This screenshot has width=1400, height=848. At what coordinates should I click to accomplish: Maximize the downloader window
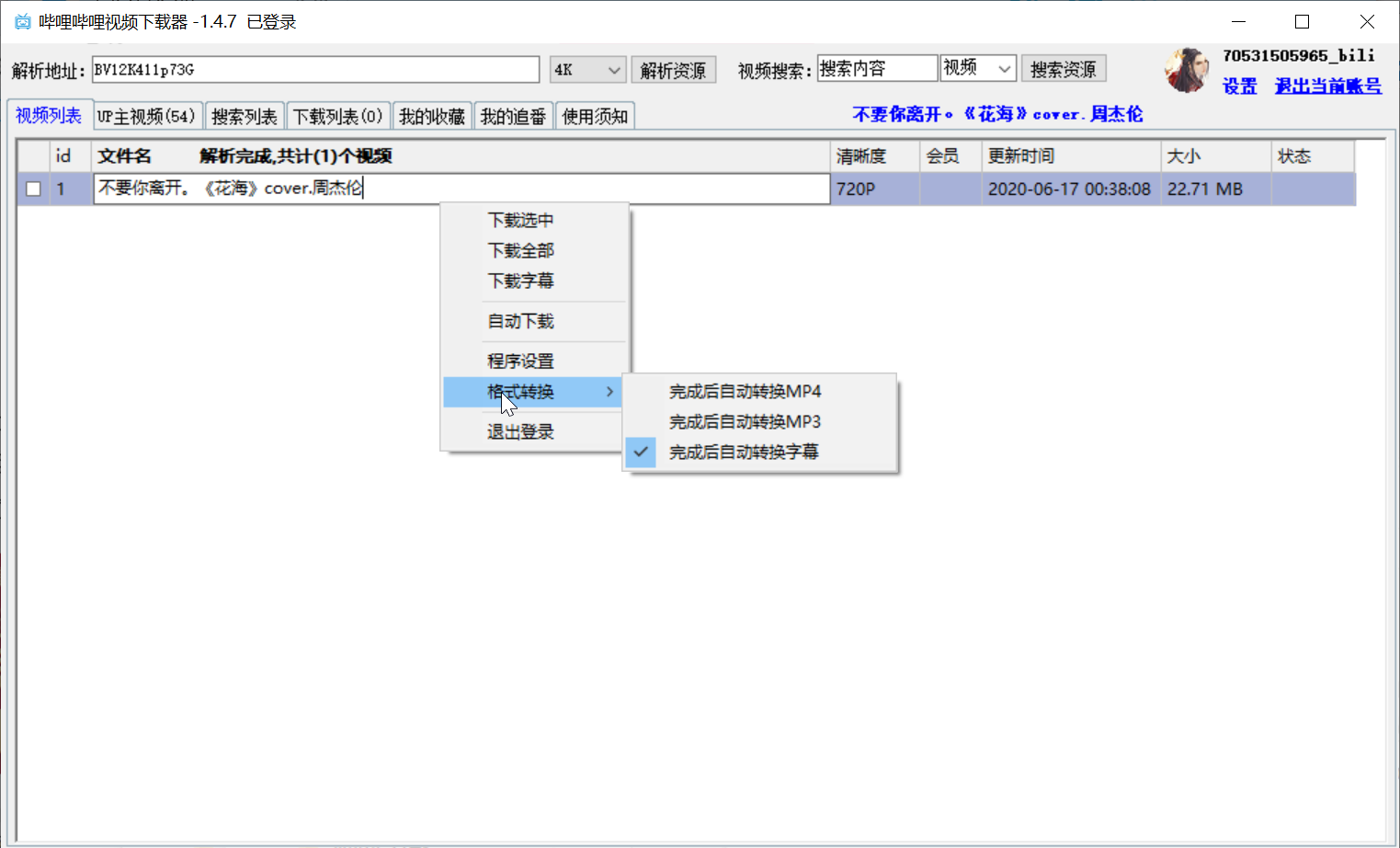point(1302,21)
